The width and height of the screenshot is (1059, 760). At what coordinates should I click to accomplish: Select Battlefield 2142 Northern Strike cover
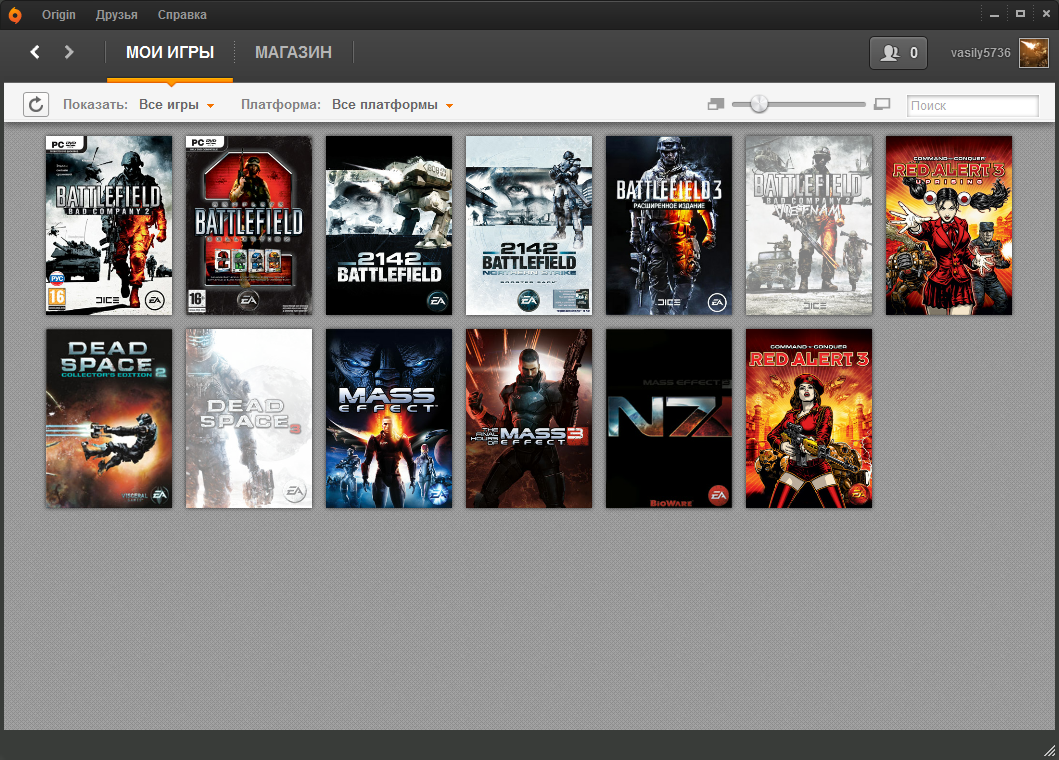click(x=529, y=226)
